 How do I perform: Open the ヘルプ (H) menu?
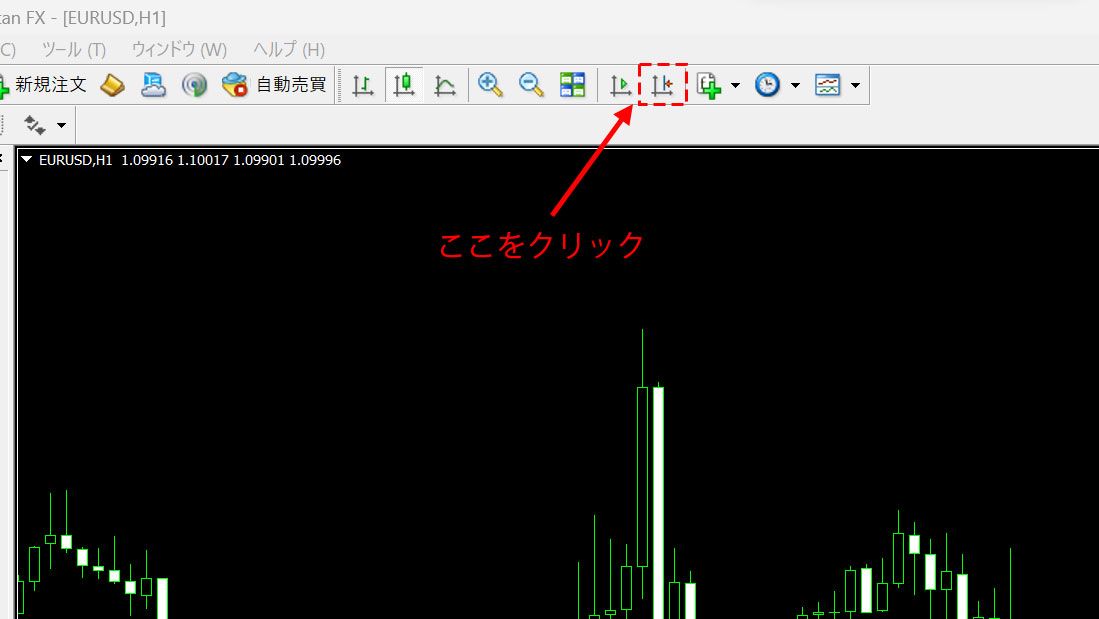[x=289, y=49]
